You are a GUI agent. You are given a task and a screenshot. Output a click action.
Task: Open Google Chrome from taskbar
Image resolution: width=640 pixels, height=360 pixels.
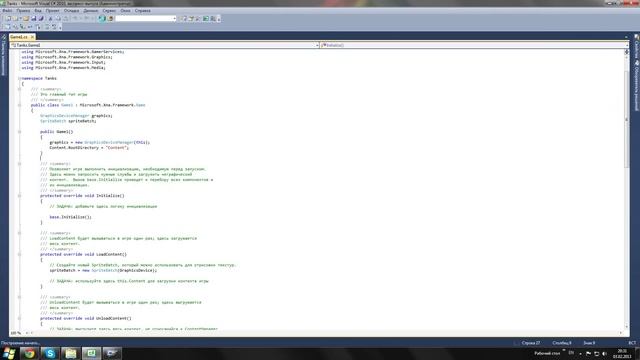tap(29, 353)
